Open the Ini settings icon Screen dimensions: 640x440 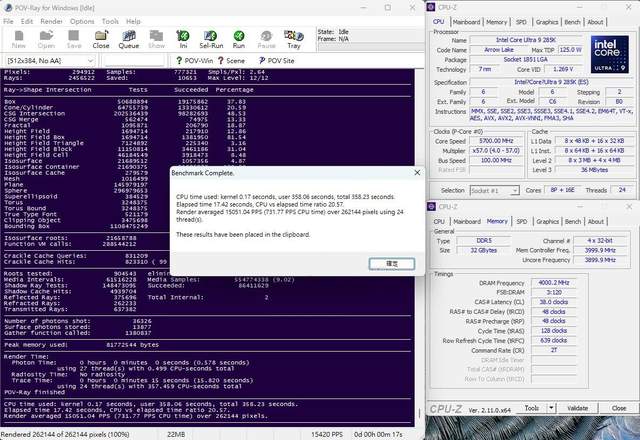[183, 40]
